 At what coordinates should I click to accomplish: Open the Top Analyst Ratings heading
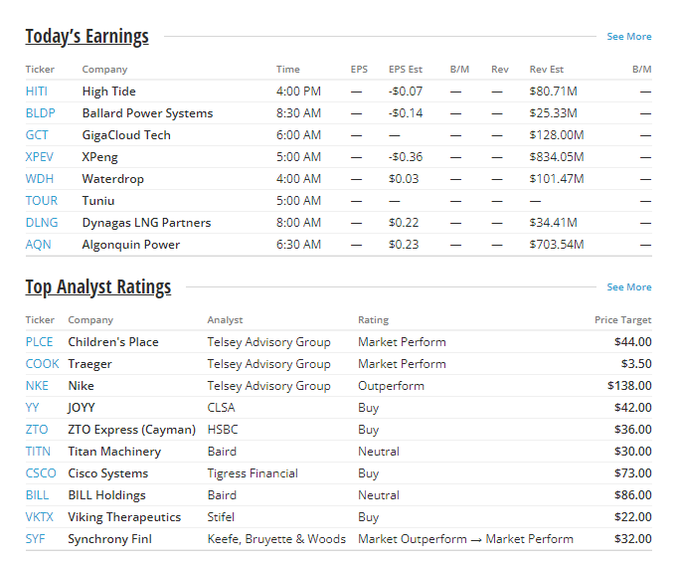pyautogui.click(x=98, y=288)
